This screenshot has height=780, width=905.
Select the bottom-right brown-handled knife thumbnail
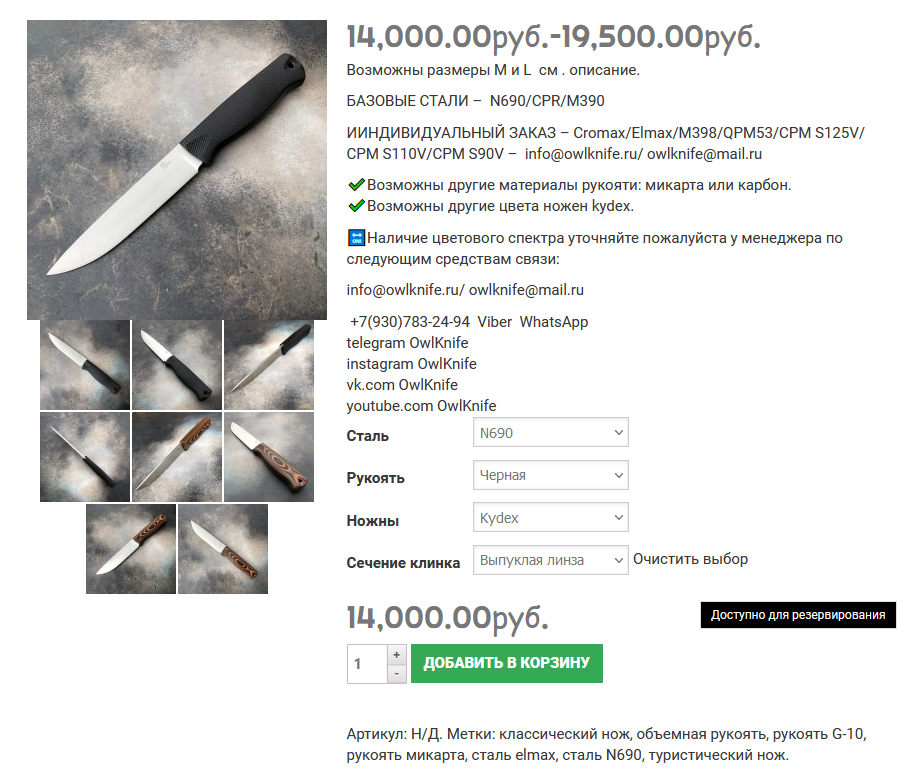pos(223,549)
